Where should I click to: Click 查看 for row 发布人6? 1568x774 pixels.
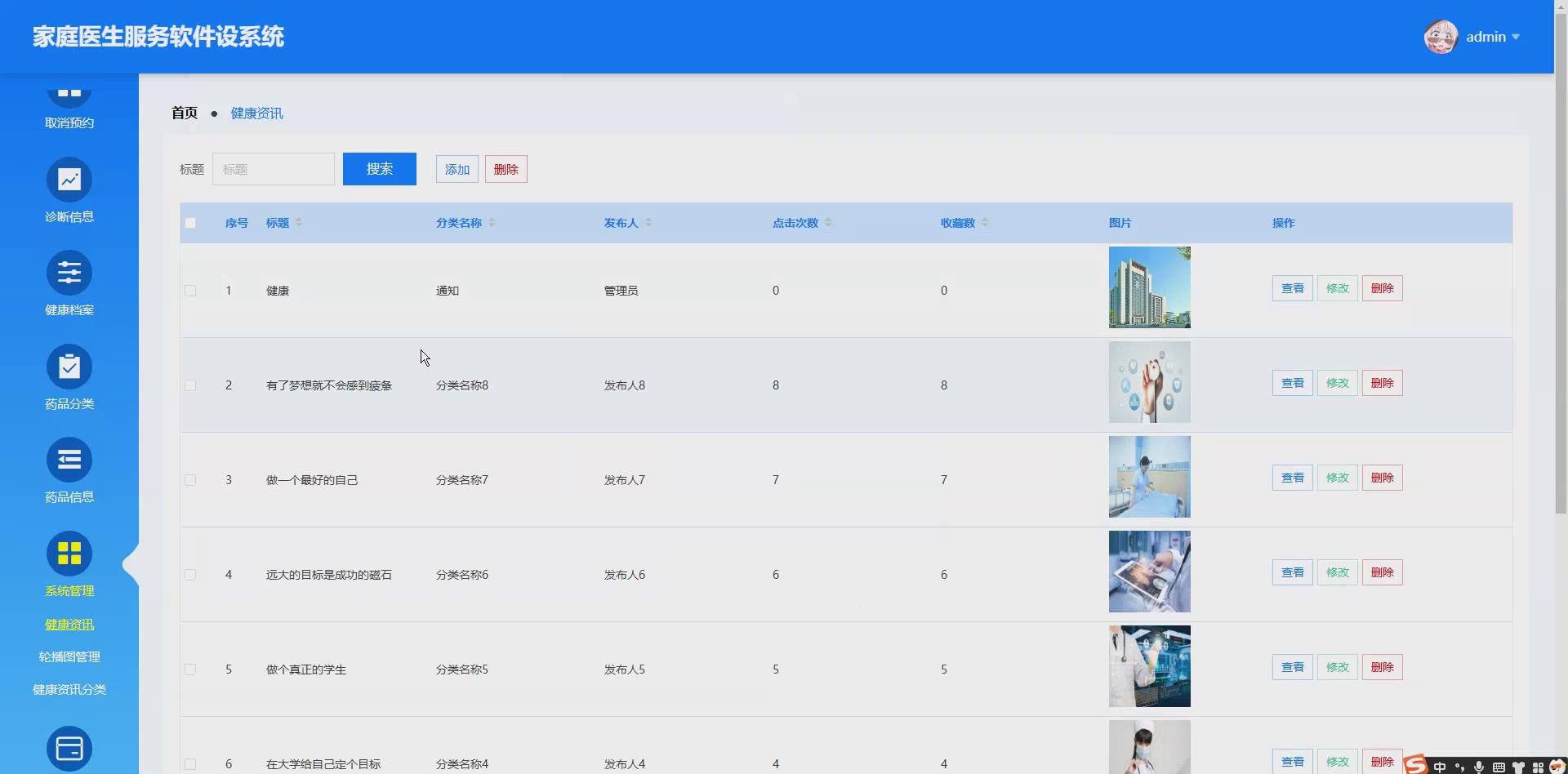pos(1293,572)
